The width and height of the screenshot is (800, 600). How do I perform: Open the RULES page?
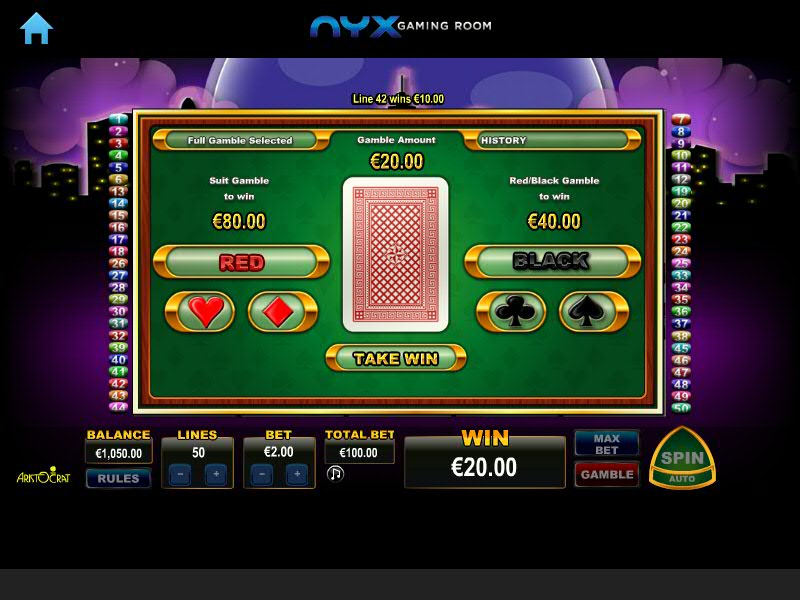click(x=118, y=479)
